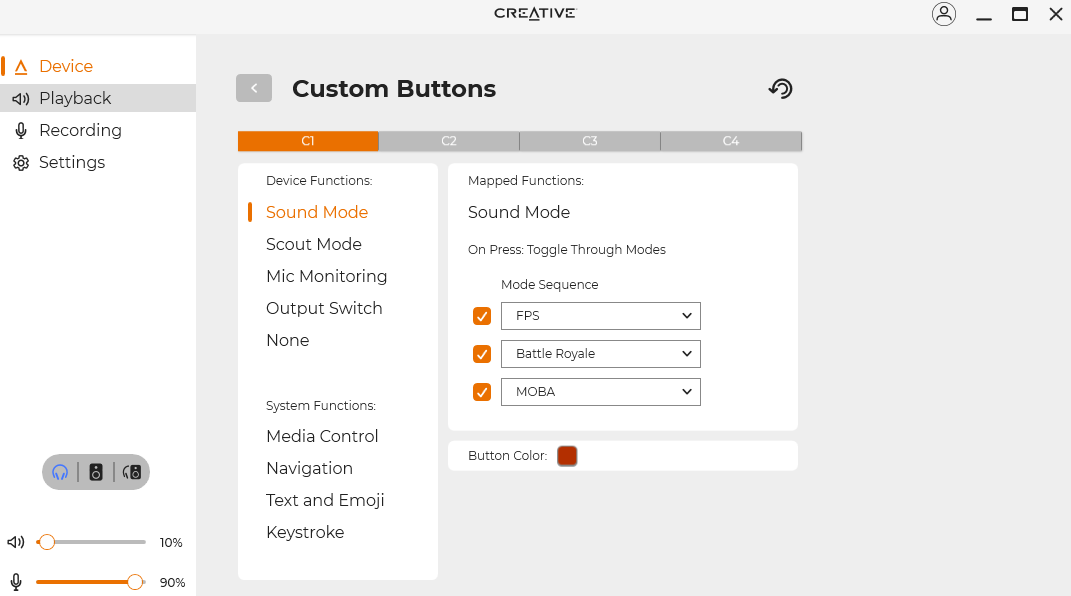The width and height of the screenshot is (1071, 596).
Task: Open the Button Color red swatch
Action: tap(567, 455)
